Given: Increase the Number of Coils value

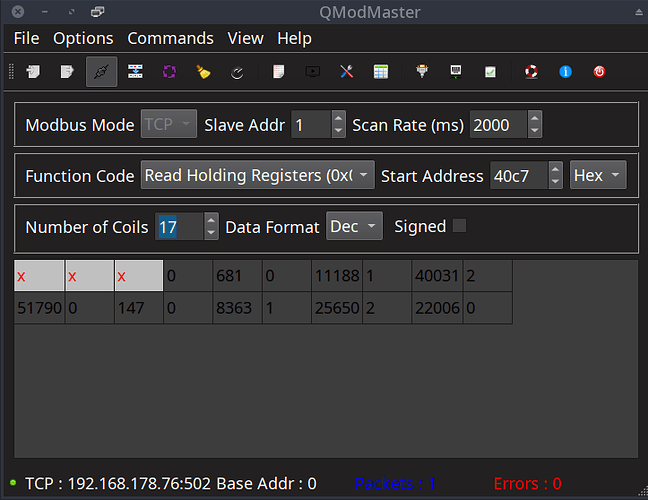Looking at the screenshot, I should 211,220.
